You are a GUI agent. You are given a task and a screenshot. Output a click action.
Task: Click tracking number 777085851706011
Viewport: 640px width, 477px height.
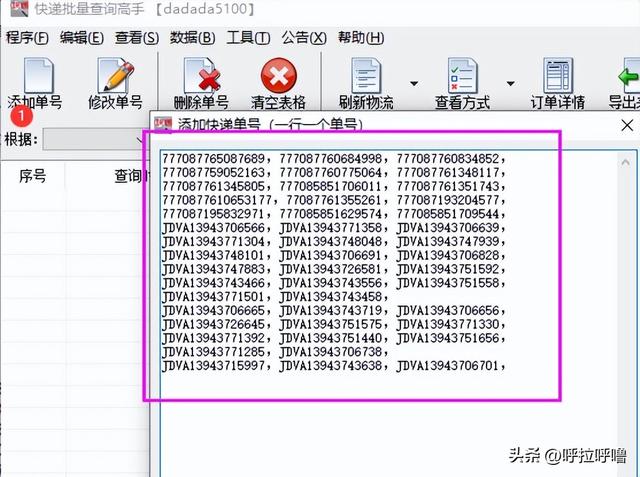click(331, 186)
